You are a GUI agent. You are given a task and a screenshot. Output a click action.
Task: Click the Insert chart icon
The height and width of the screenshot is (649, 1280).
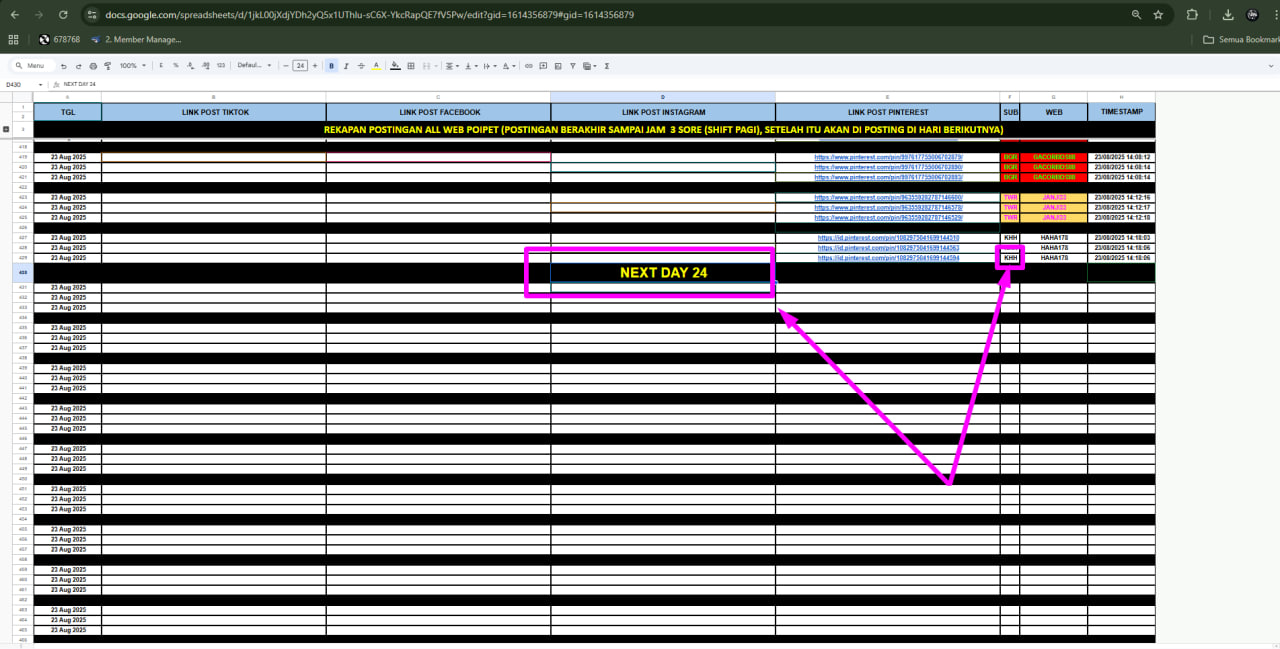[x=558, y=66]
